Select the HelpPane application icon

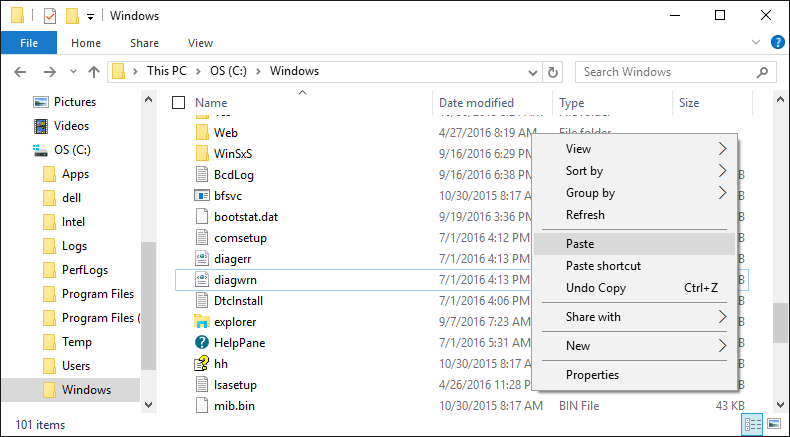(202, 343)
